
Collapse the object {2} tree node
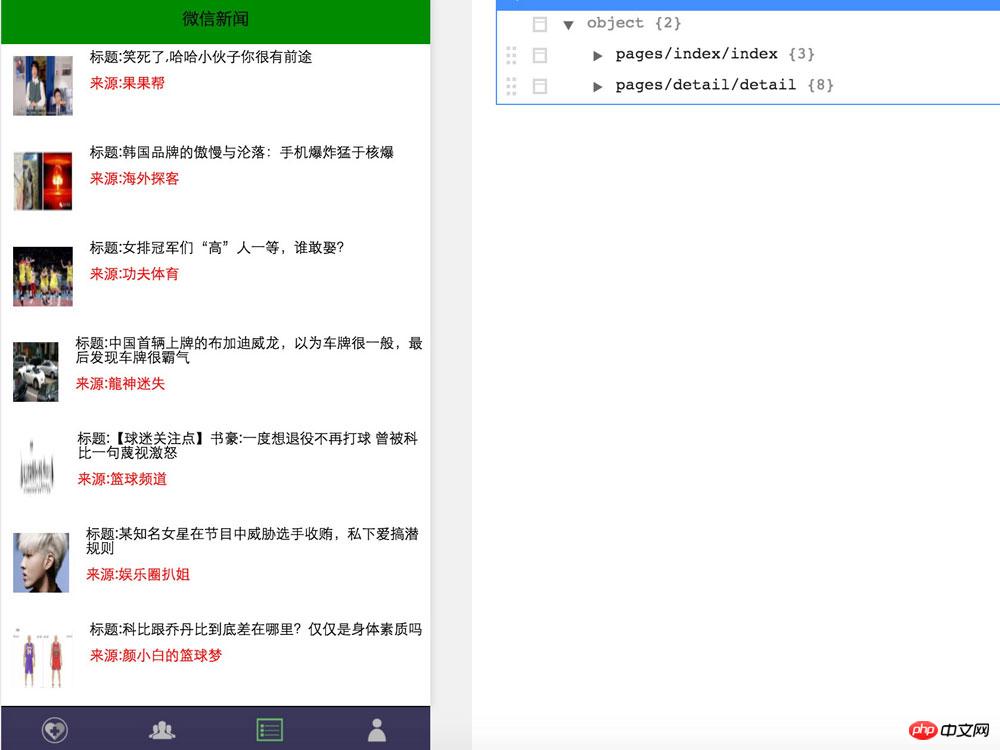point(569,23)
